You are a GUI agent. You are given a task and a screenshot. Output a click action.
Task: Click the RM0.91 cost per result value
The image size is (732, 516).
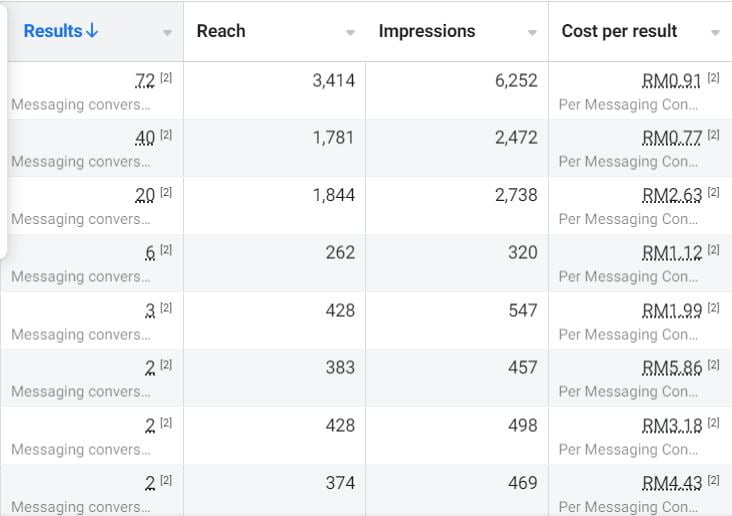(671, 80)
